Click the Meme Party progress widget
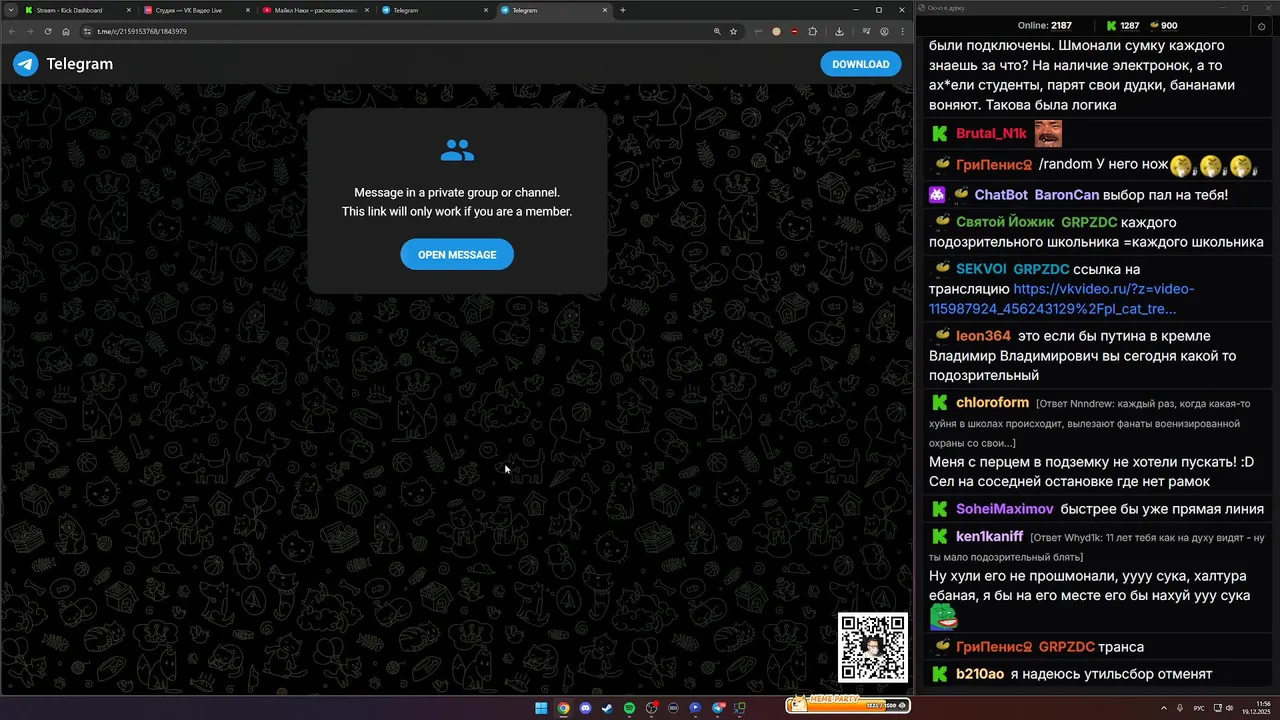1280x720 pixels. coord(847,704)
